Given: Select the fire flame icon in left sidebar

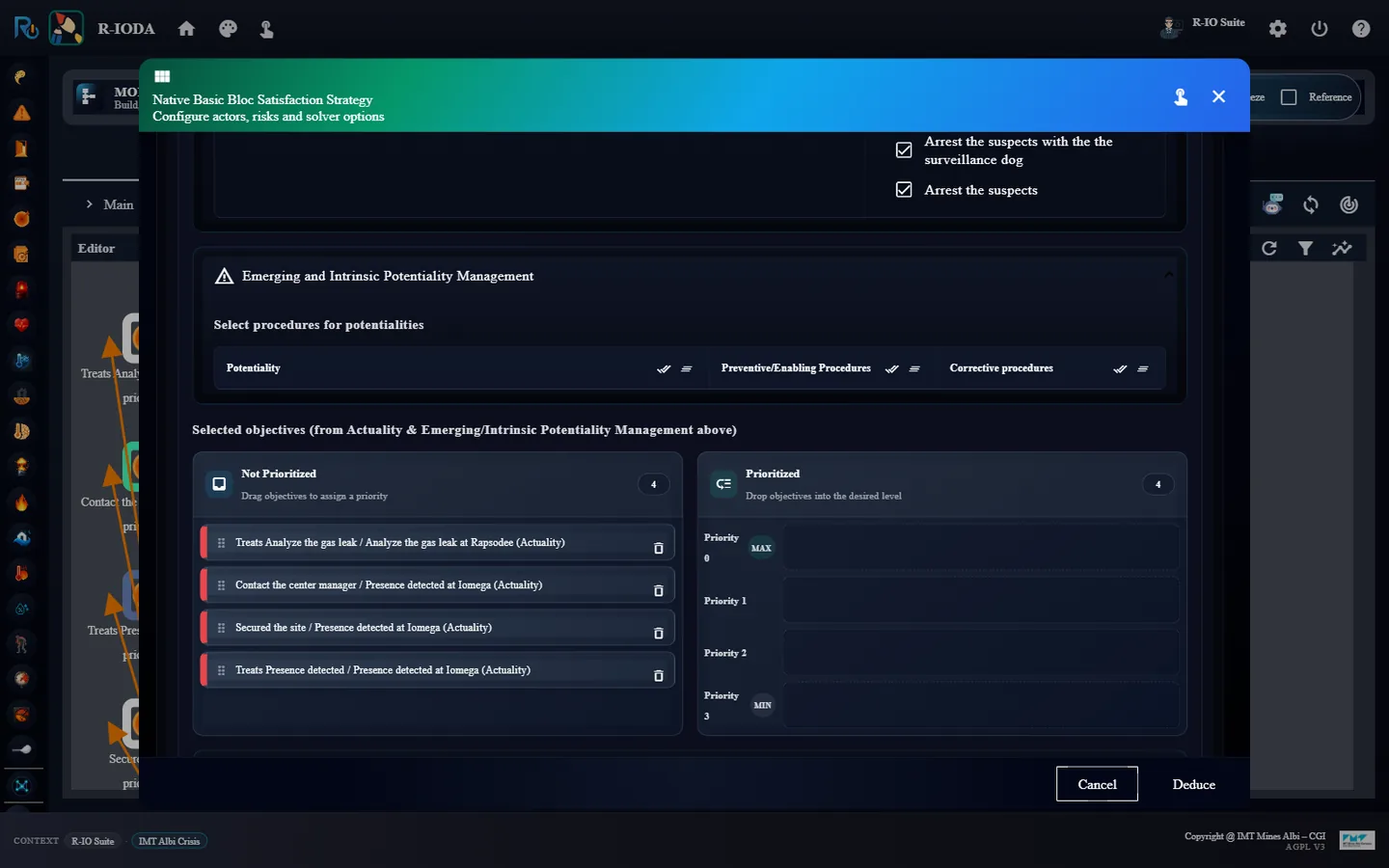Looking at the screenshot, I should coord(21,502).
